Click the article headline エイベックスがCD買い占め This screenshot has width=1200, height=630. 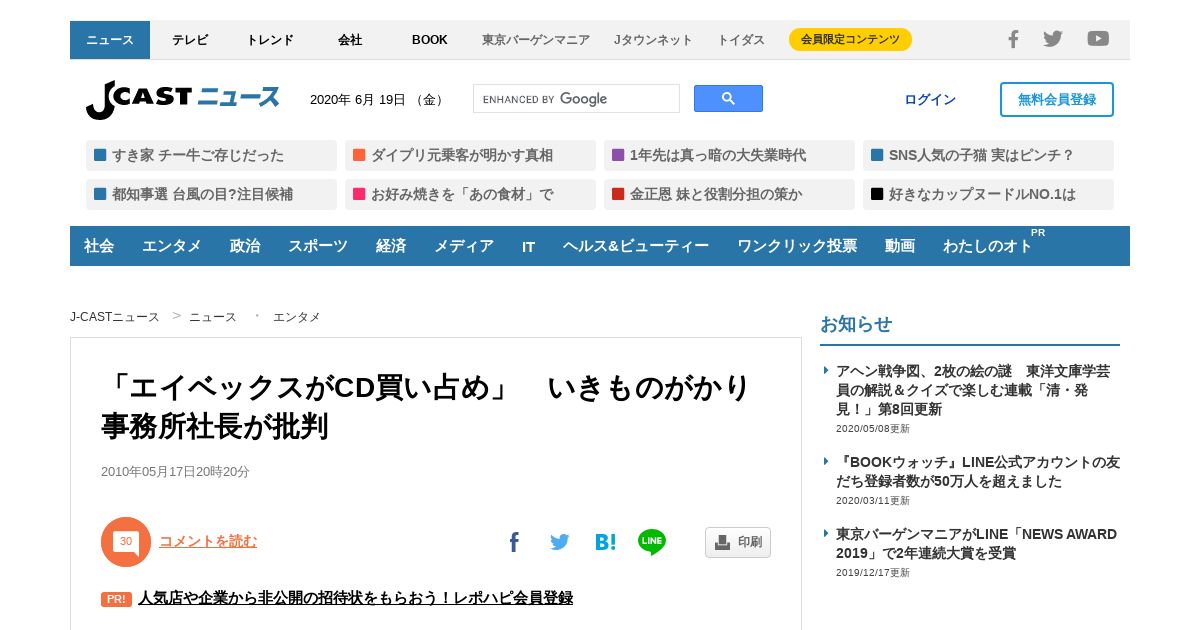(x=425, y=407)
